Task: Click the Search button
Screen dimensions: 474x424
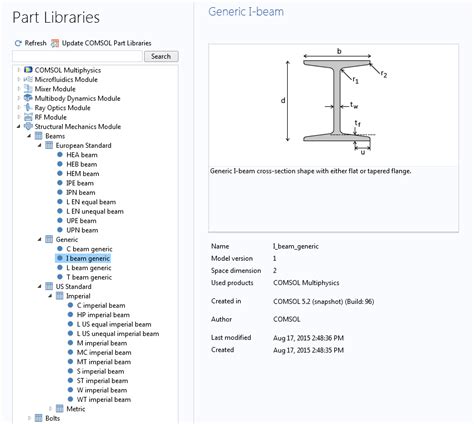Action: pyautogui.click(x=161, y=56)
